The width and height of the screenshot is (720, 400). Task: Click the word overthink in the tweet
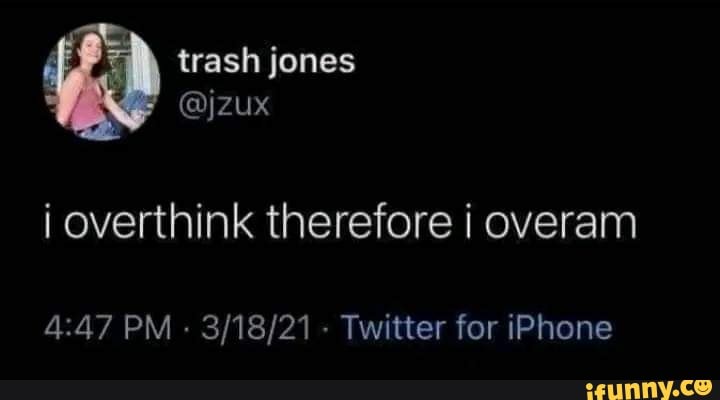click(x=158, y=222)
